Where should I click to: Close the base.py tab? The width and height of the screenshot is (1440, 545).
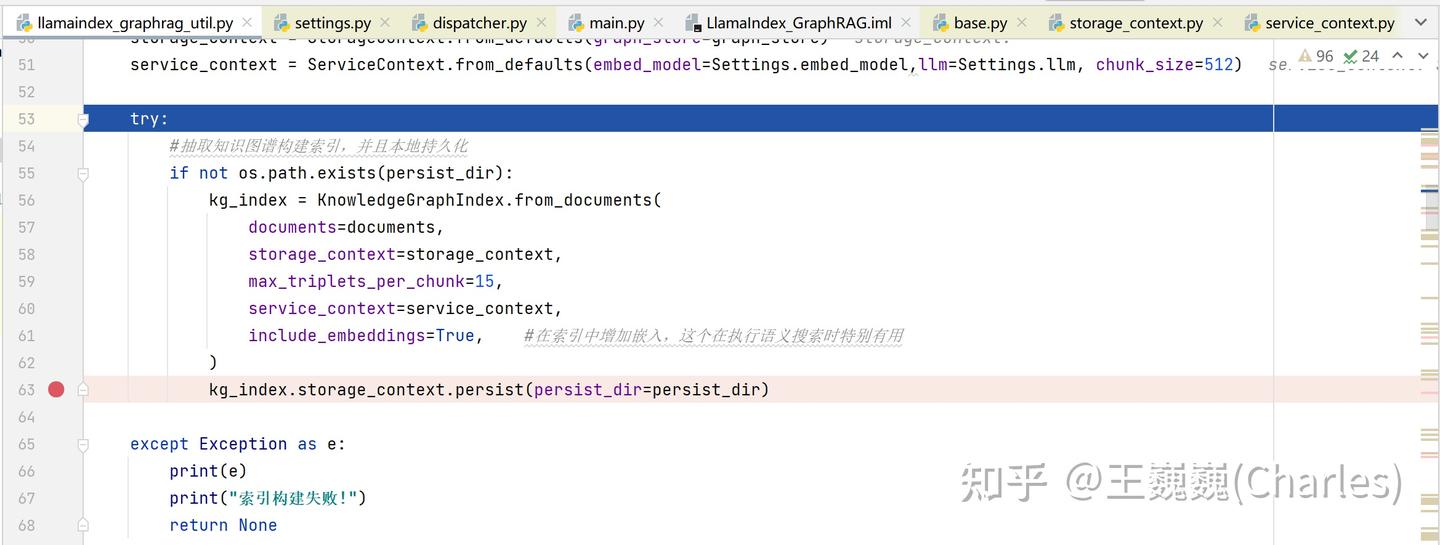click(x=1023, y=22)
